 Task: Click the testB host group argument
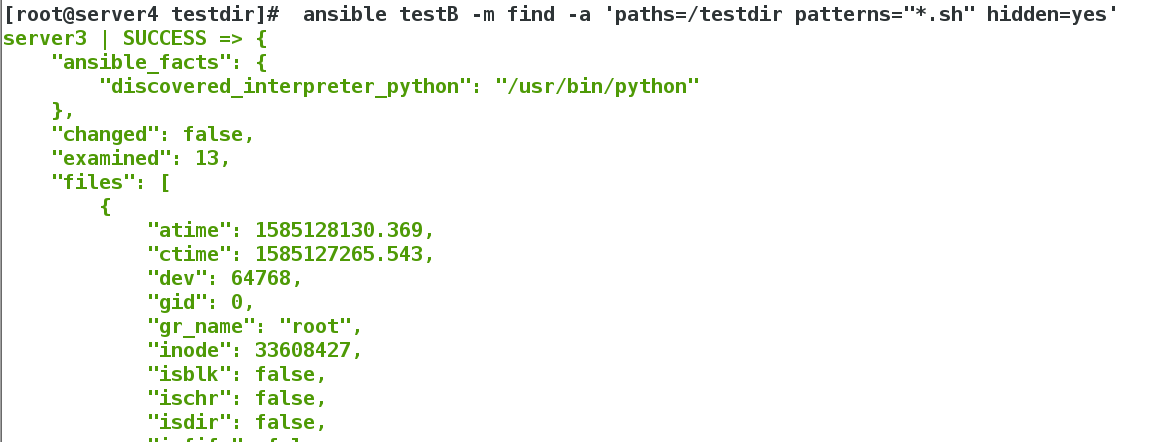click(x=429, y=15)
